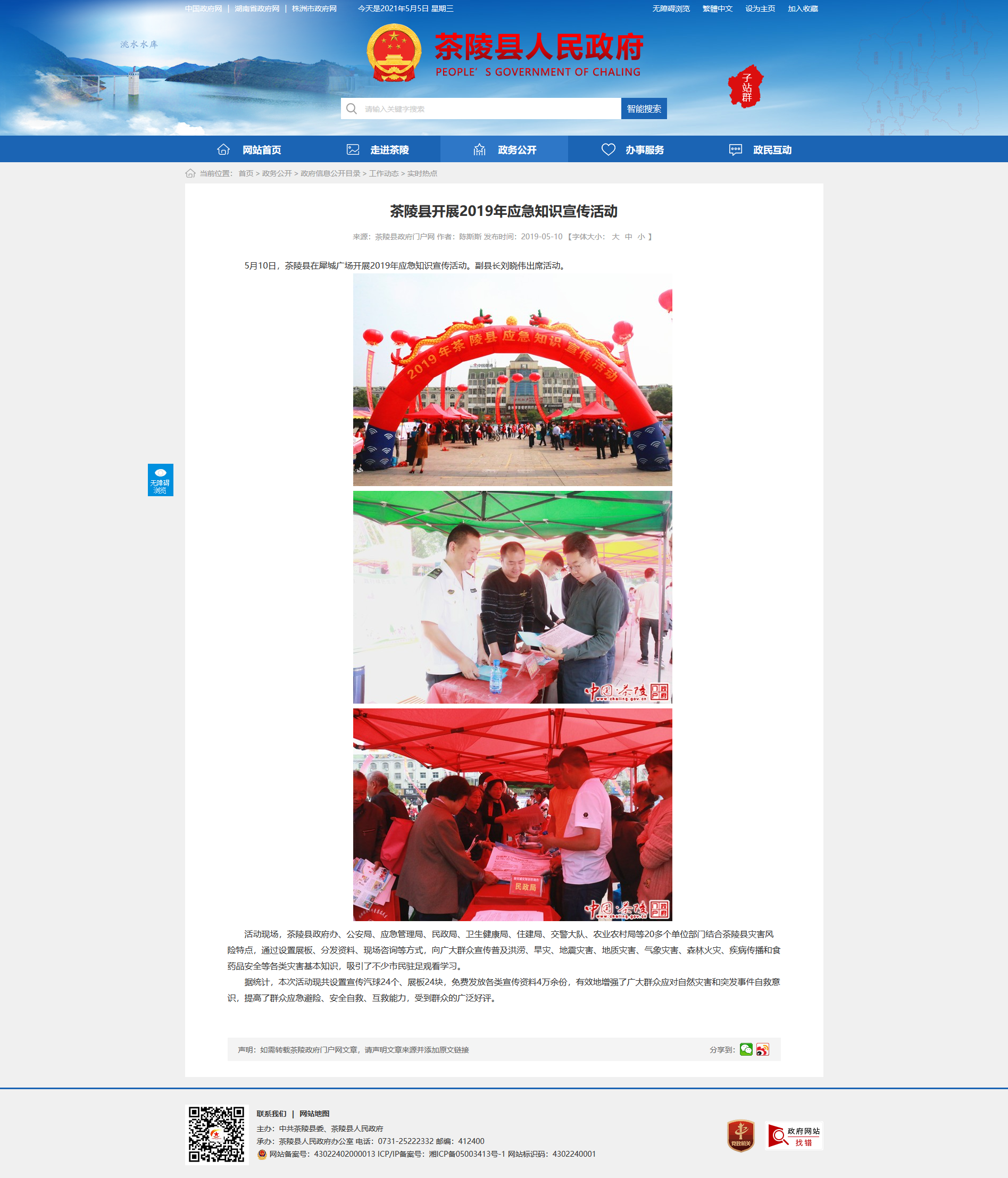Click the 智能搜索 button
This screenshot has width=1008, height=1178.
click(x=644, y=108)
